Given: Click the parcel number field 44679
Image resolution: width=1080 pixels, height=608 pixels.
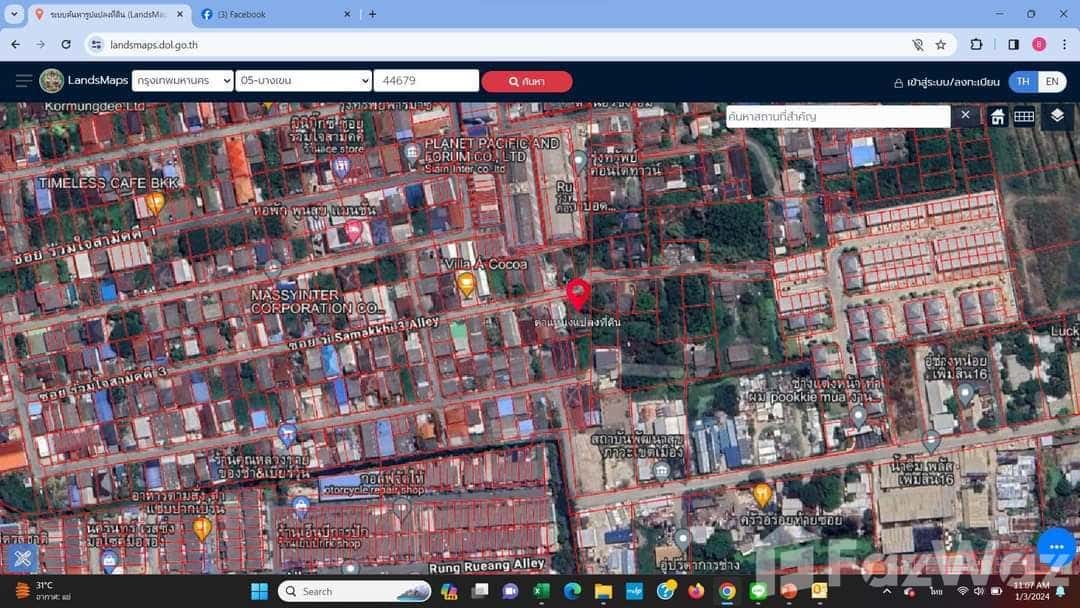Looking at the screenshot, I should [426, 81].
